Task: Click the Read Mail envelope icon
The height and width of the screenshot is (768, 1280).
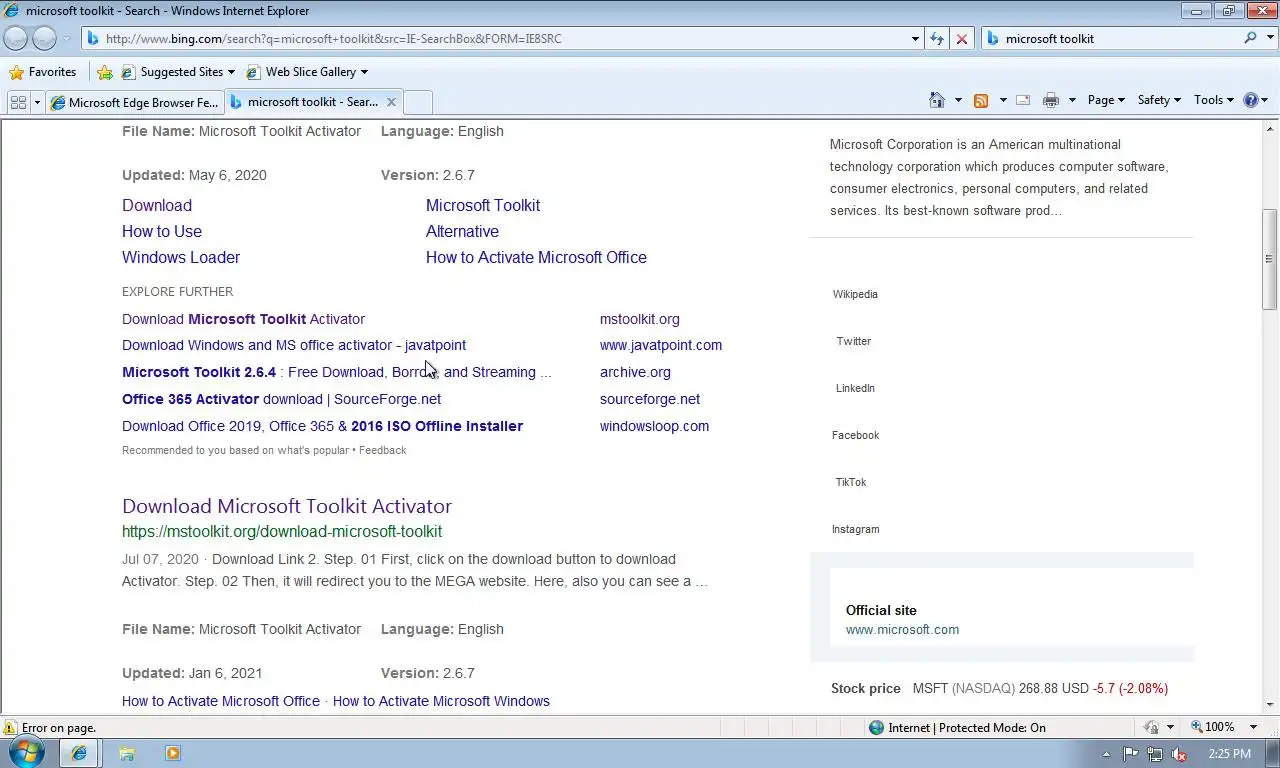Action: 1023,100
